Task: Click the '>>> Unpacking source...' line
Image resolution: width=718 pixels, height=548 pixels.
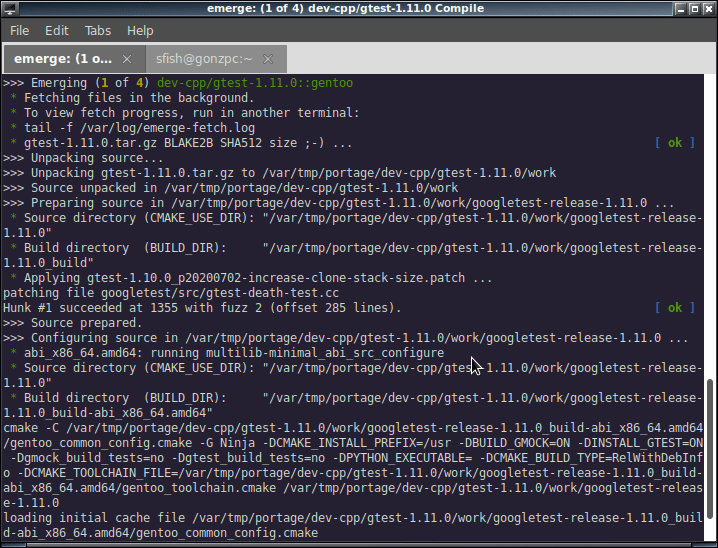Action: coord(83,158)
